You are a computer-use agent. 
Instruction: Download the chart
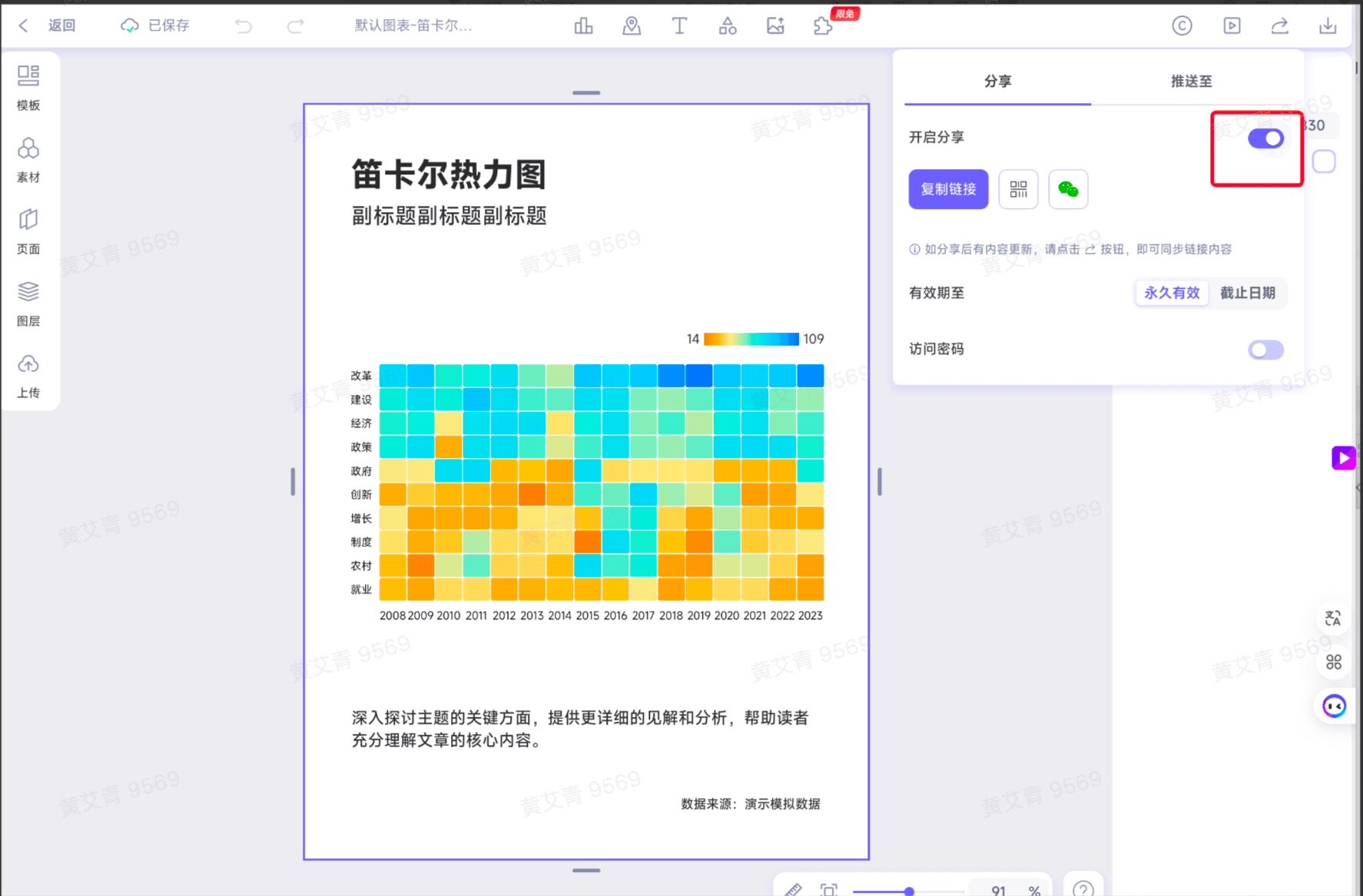[x=1328, y=26]
